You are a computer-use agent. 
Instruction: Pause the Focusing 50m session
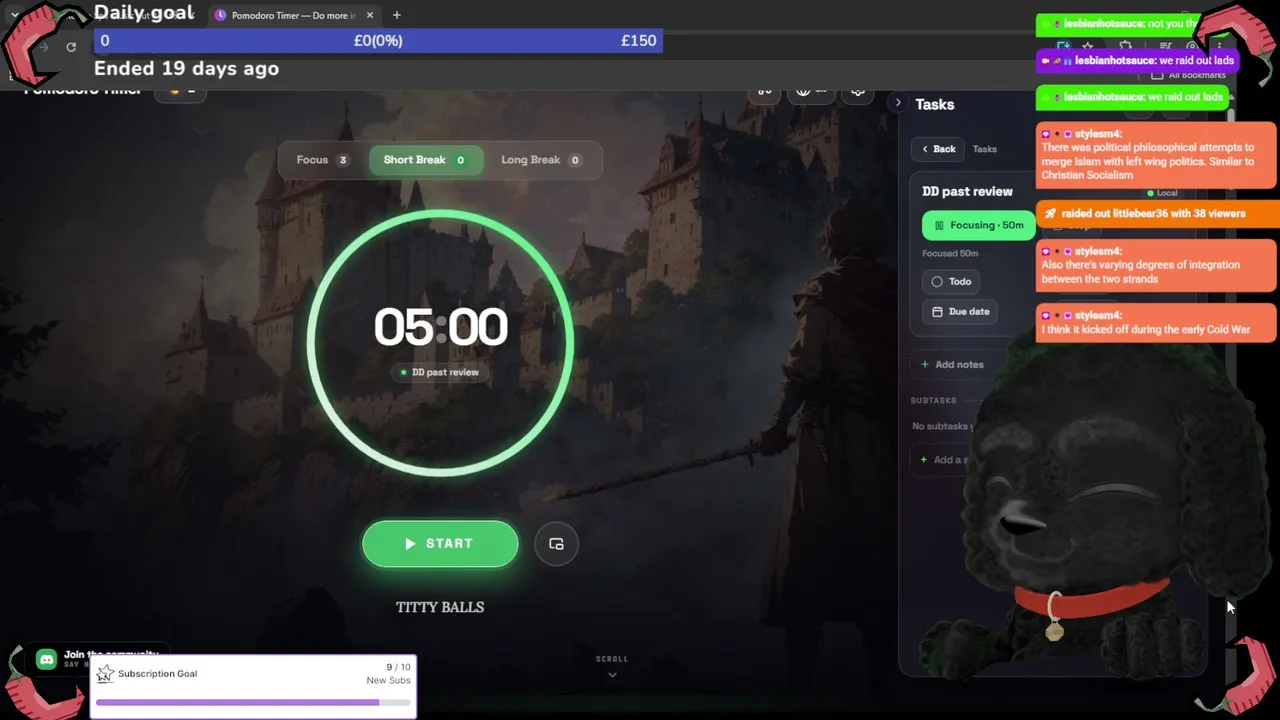click(x=979, y=226)
